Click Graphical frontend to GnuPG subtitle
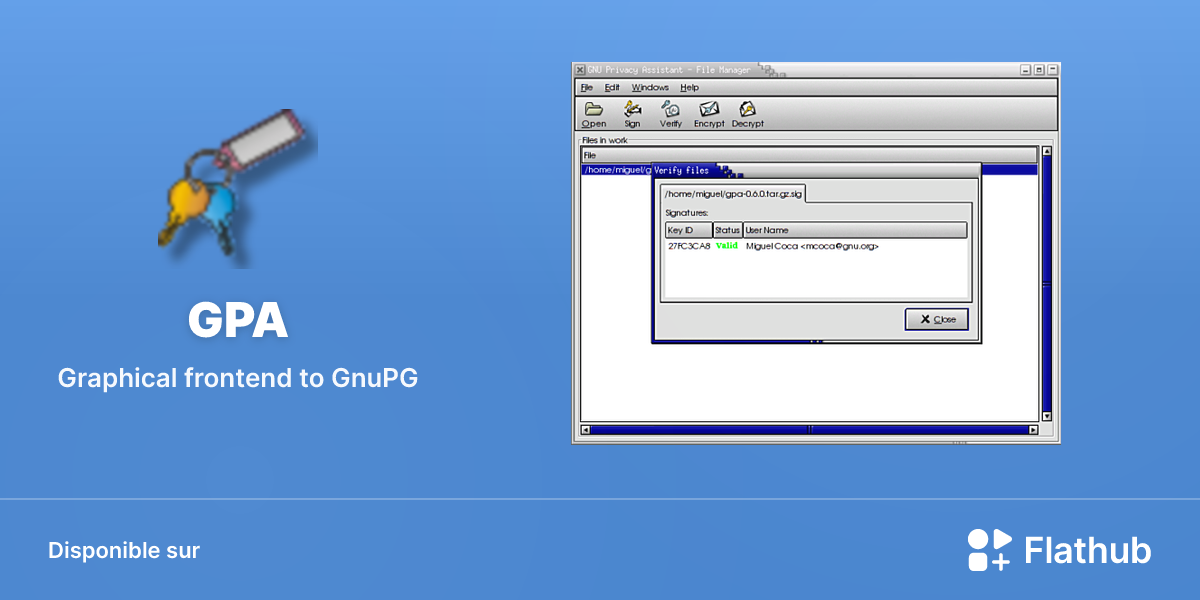Viewport: 1200px width, 600px height. click(238, 379)
